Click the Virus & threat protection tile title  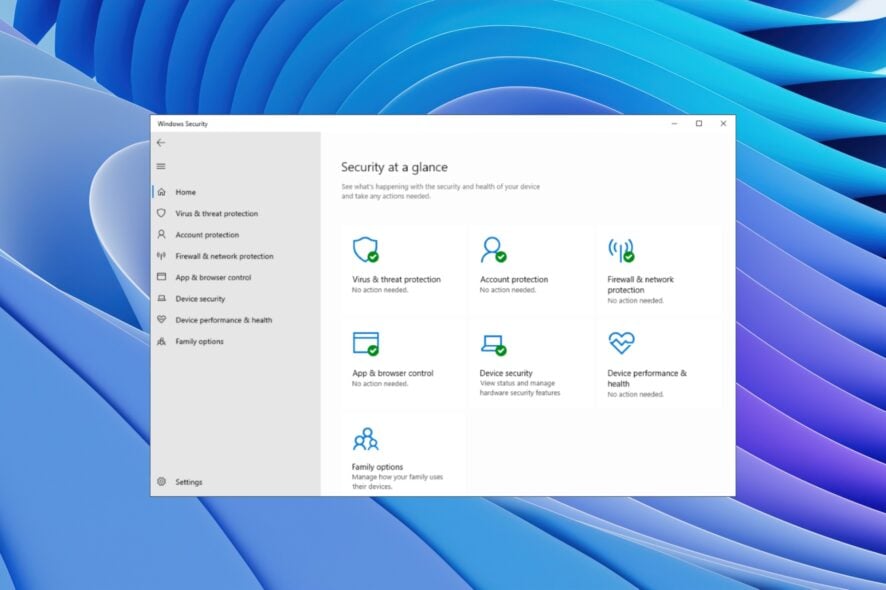[396, 279]
